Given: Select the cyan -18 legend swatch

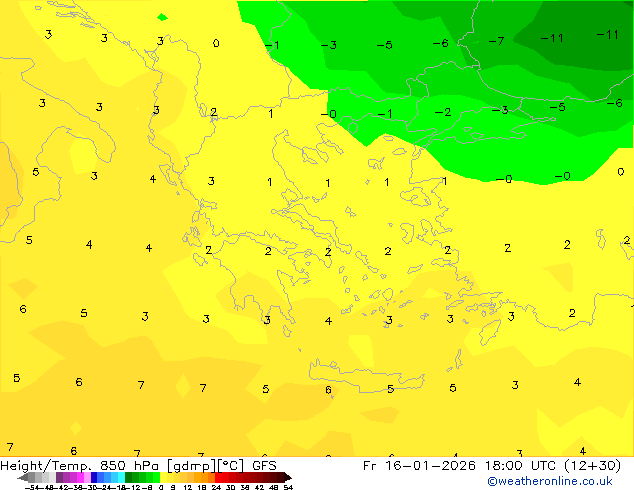Looking at the screenshot, I should pos(122,477).
